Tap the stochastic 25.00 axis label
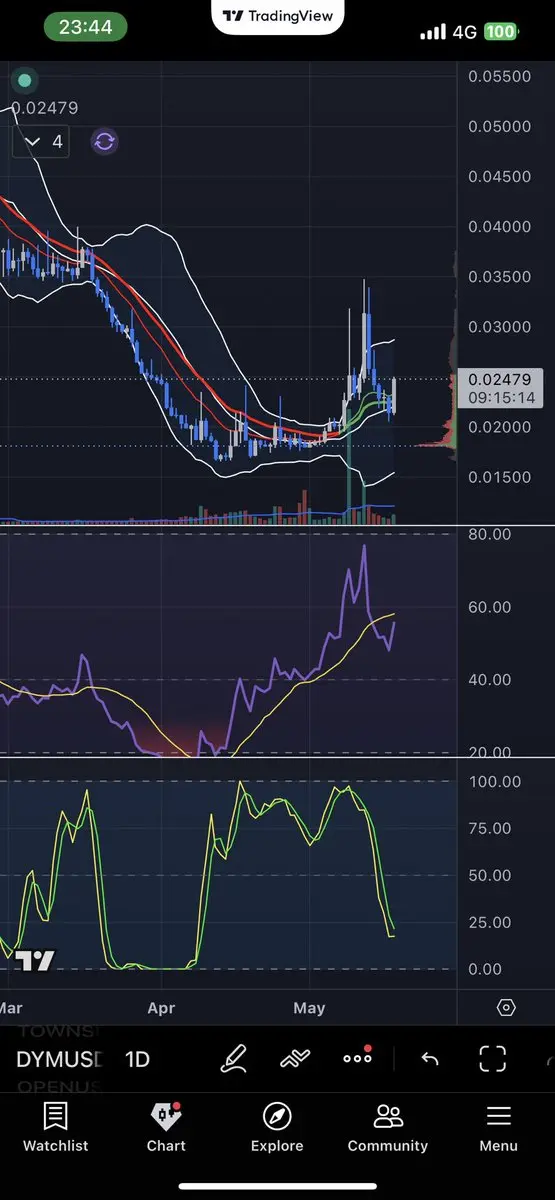Screen dimensions: 555x1200 tap(490, 922)
